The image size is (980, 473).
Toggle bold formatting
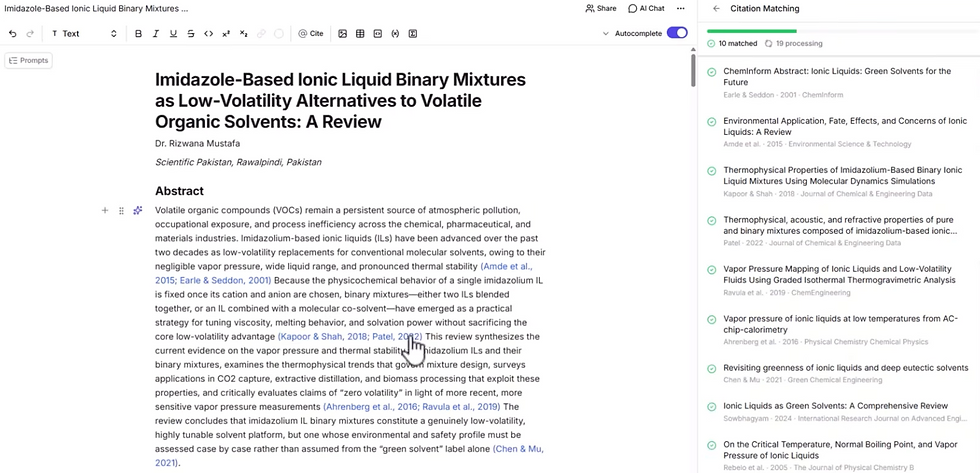[139, 34]
